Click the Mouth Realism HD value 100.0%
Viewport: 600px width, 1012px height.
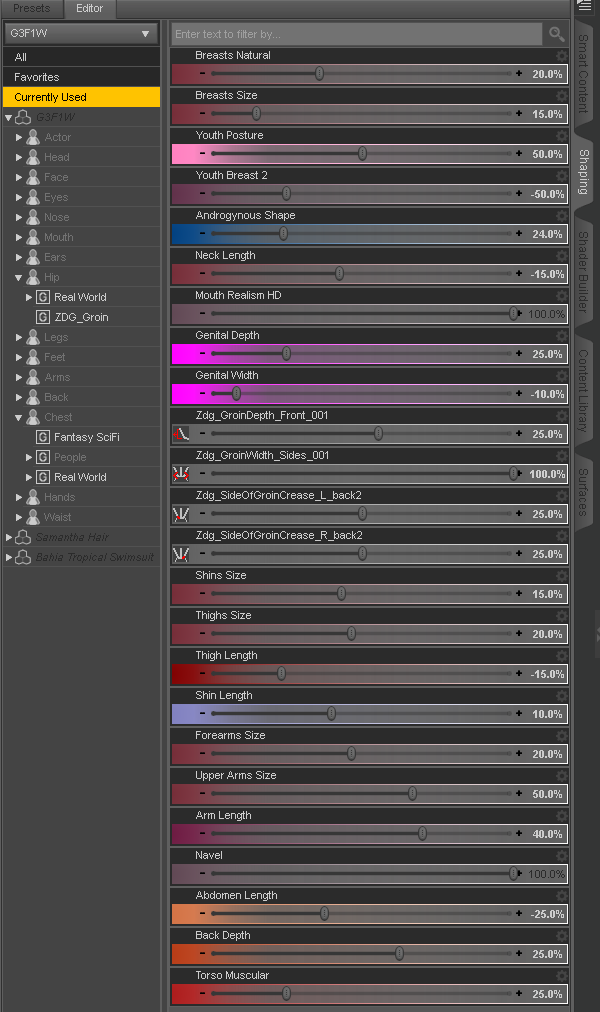546,314
